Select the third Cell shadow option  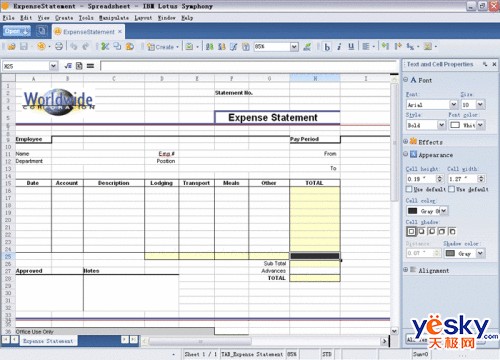(432, 231)
